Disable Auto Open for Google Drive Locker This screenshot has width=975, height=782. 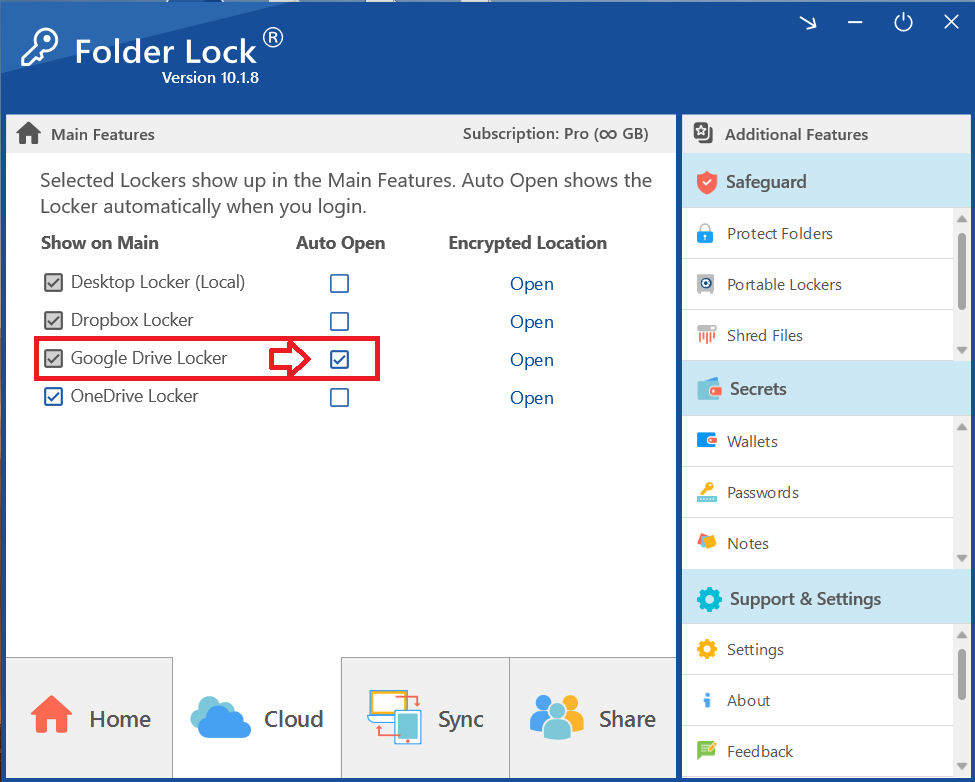coord(339,359)
